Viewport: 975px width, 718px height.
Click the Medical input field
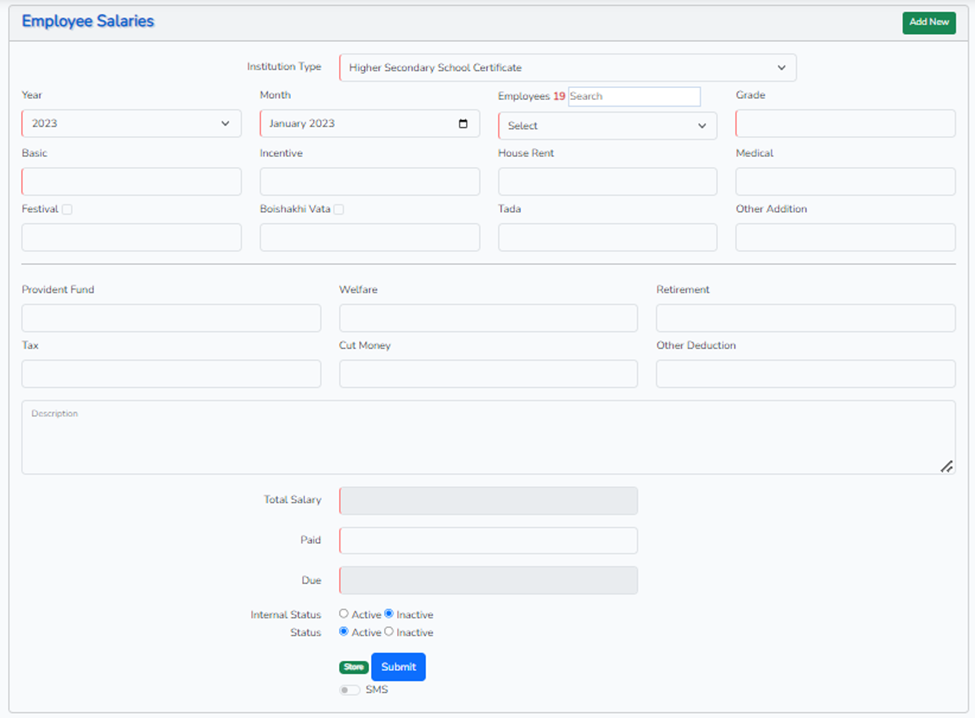coord(846,182)
